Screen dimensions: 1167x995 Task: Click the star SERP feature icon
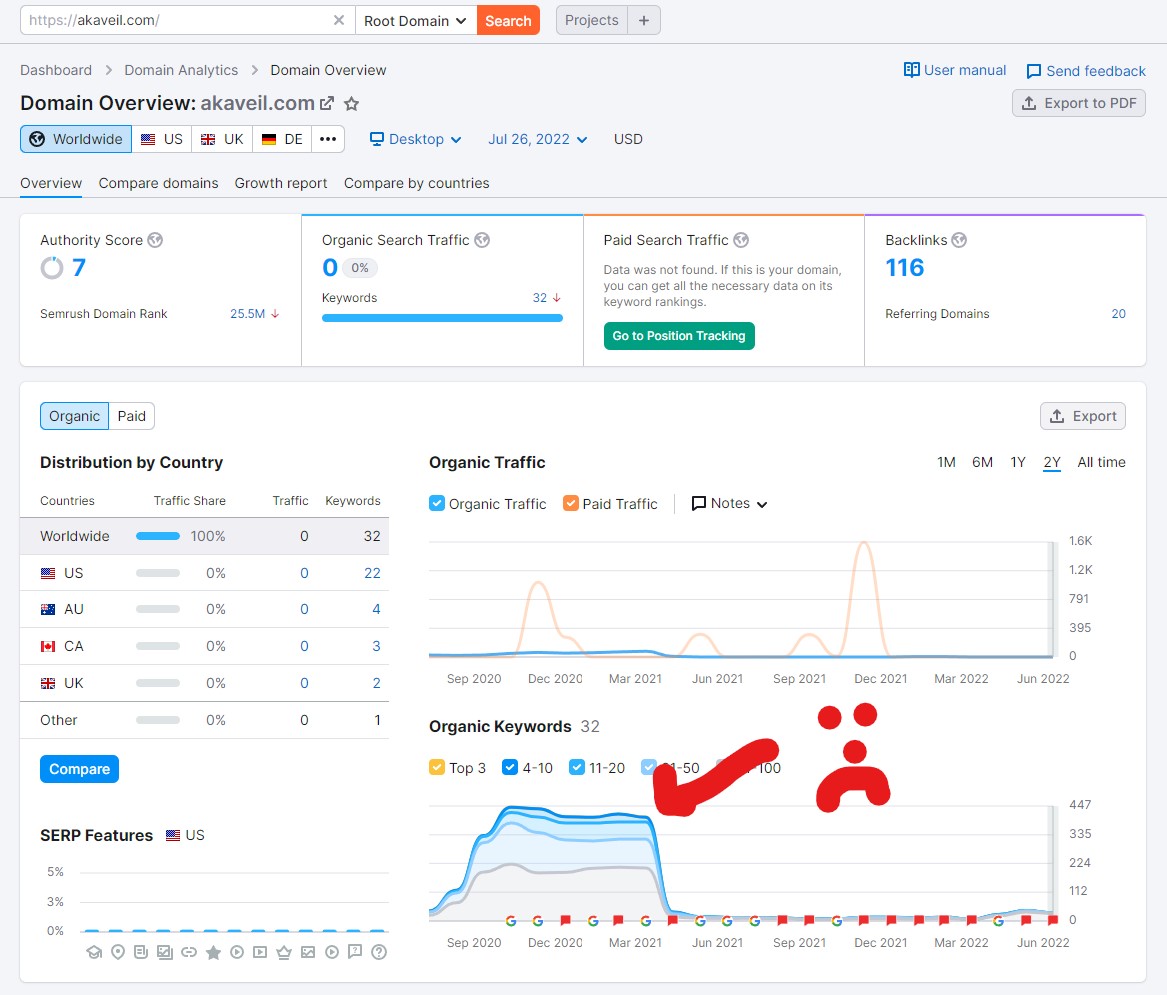(x=213, y=952)
